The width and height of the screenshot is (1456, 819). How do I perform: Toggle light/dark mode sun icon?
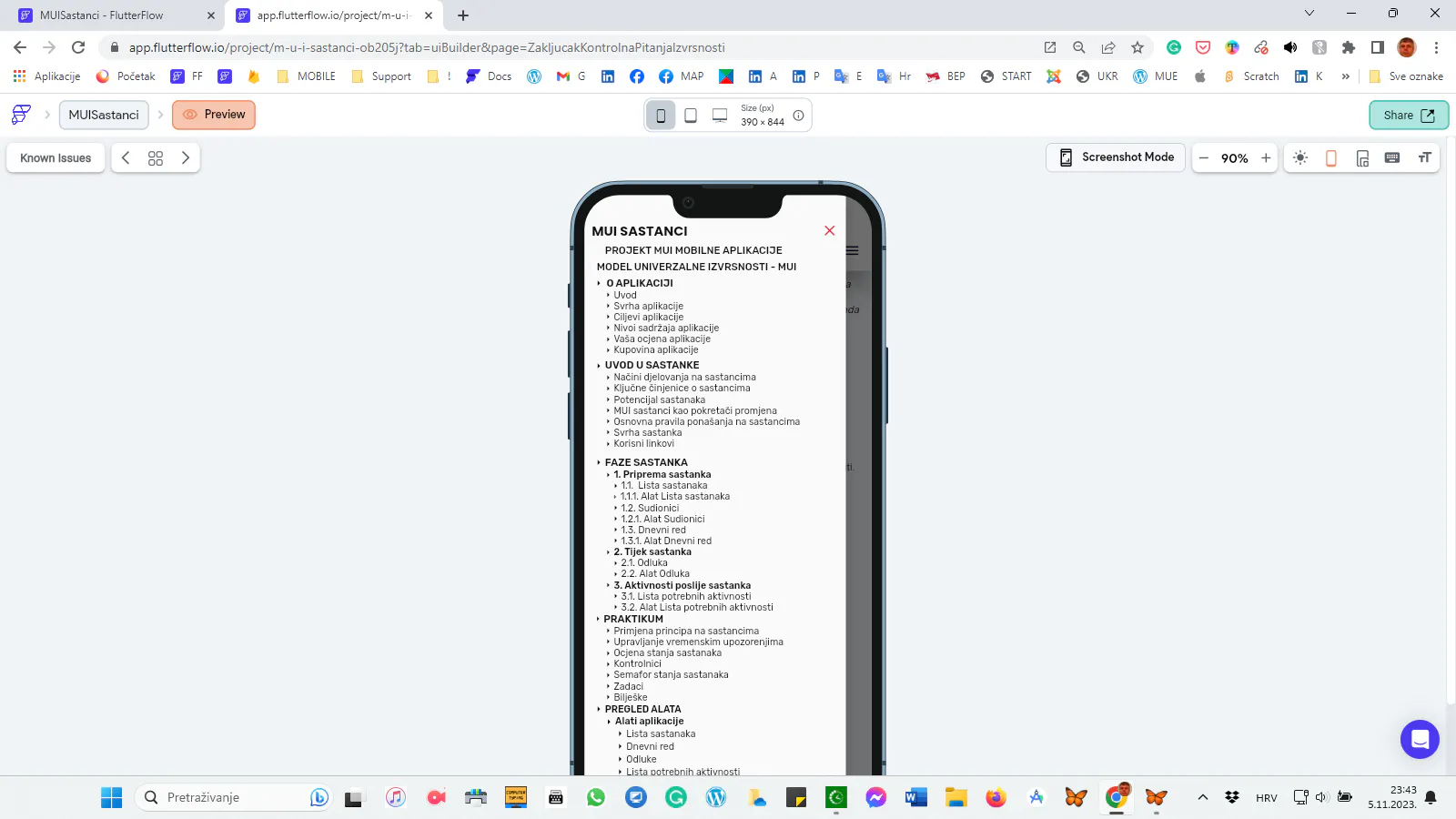(1300, 158)
